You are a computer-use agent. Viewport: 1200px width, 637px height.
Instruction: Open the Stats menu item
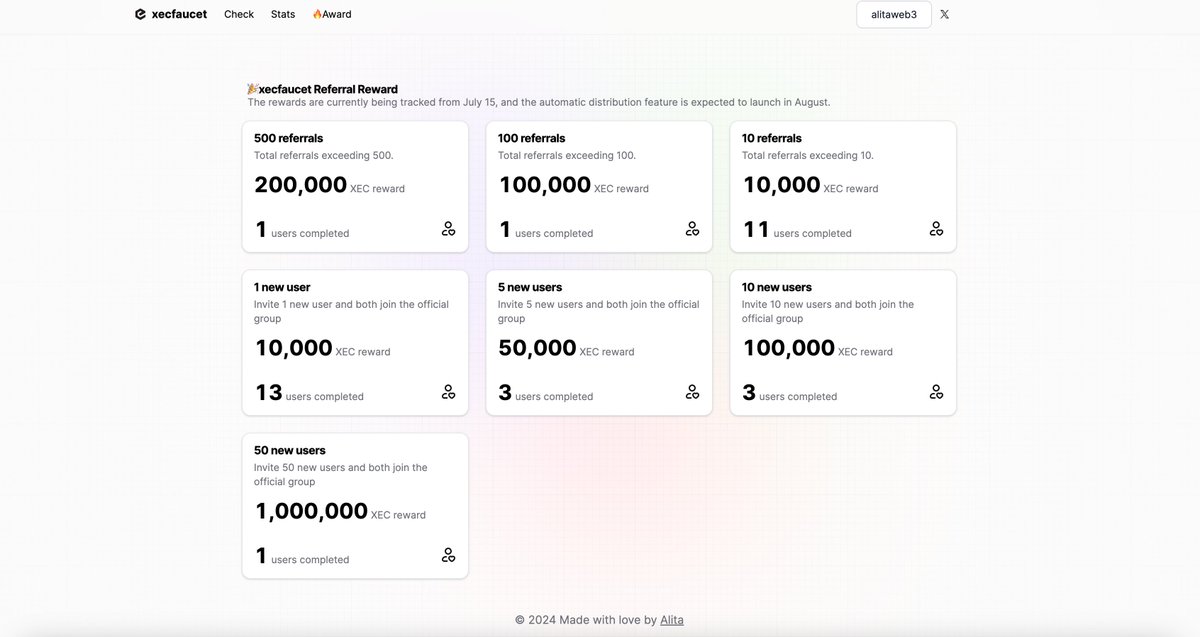pos(283,14)
